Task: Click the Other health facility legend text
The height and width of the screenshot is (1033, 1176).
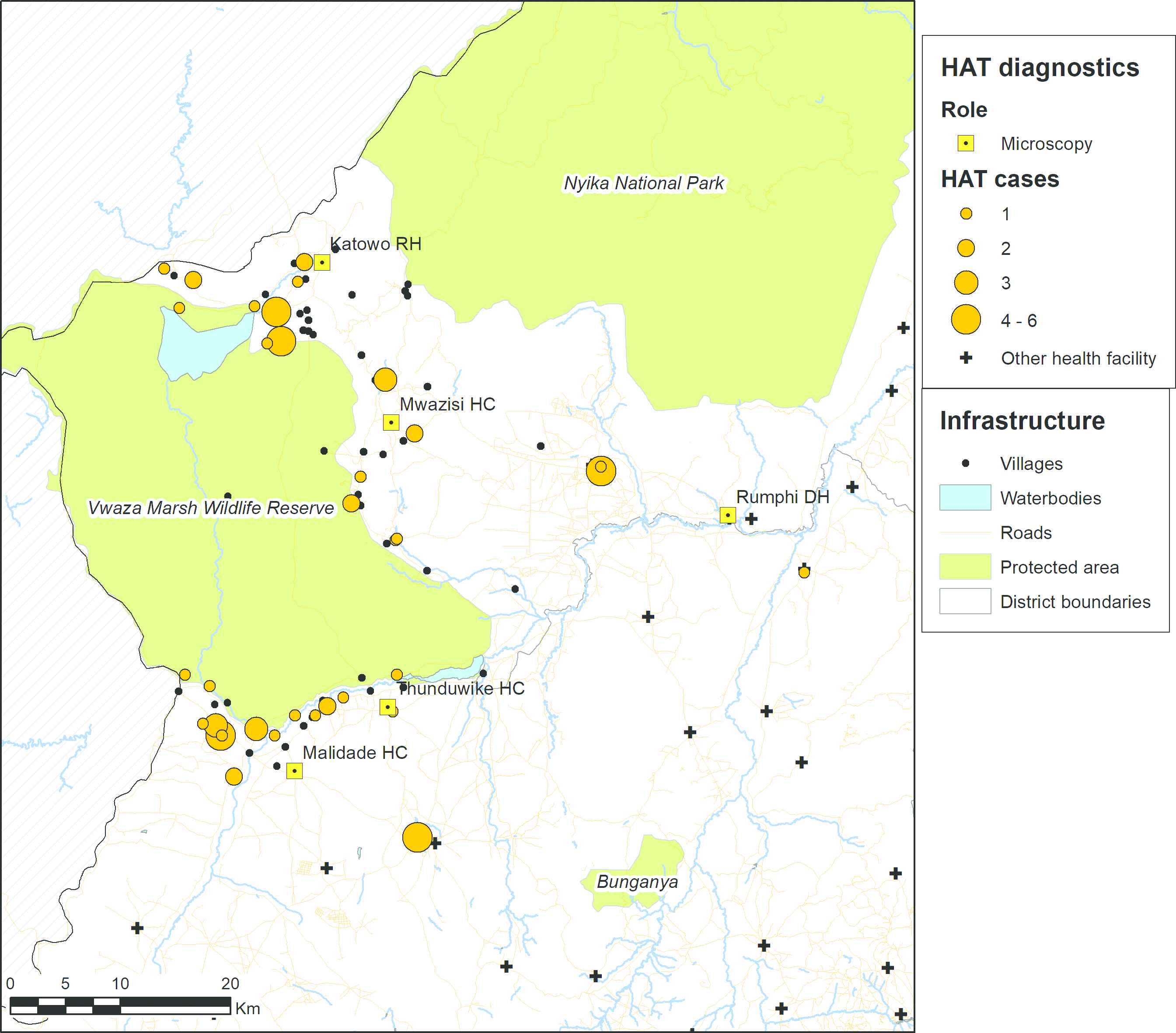Action: (1079, 358)
